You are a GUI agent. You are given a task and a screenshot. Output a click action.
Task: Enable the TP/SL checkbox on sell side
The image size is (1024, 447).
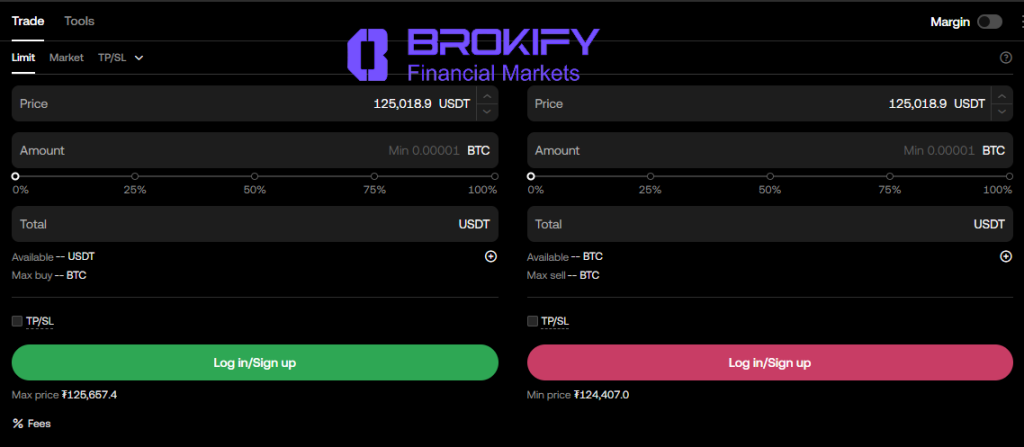click(532, 321)
